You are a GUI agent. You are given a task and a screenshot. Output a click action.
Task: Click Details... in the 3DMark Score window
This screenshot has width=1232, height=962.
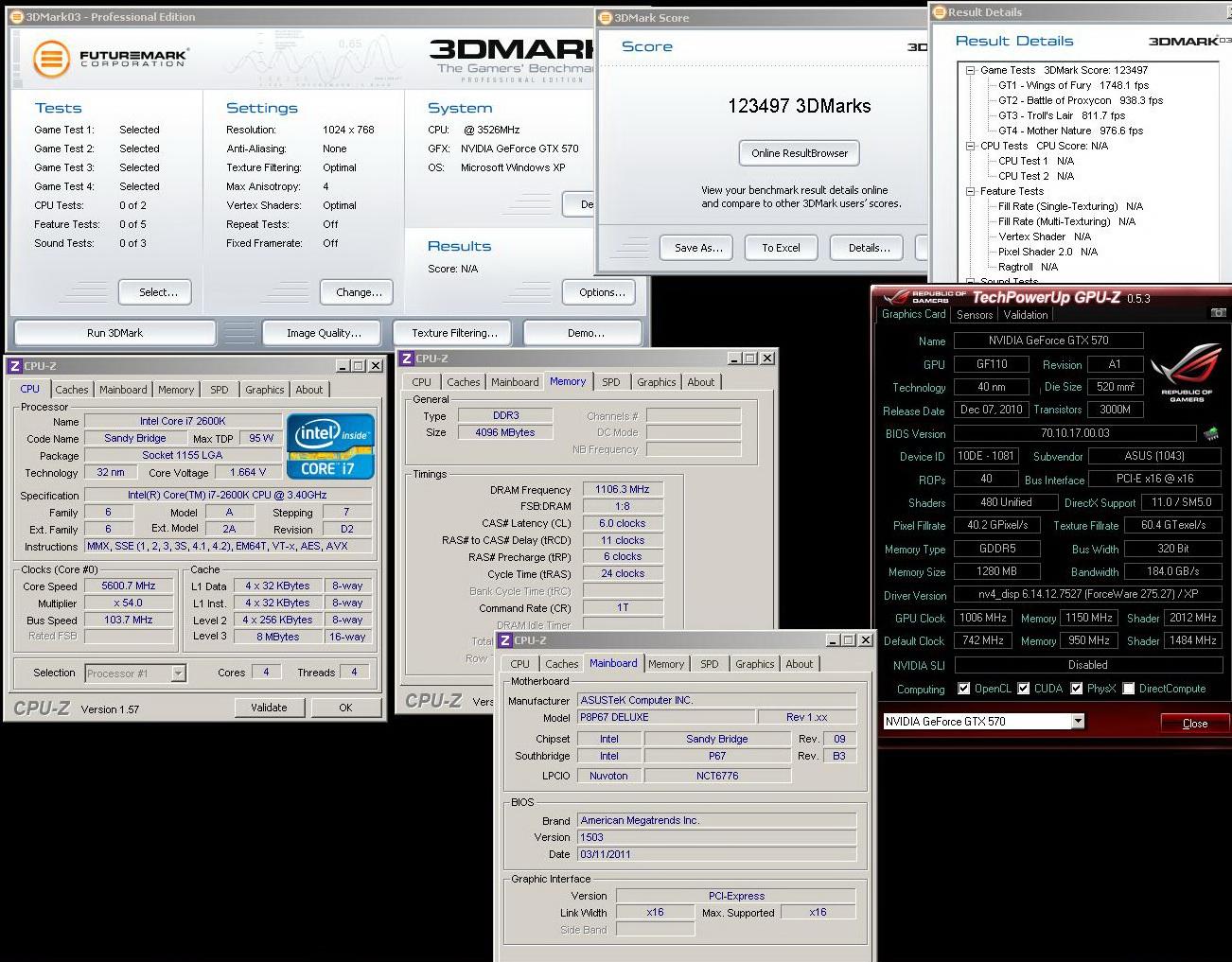(869, 248)
